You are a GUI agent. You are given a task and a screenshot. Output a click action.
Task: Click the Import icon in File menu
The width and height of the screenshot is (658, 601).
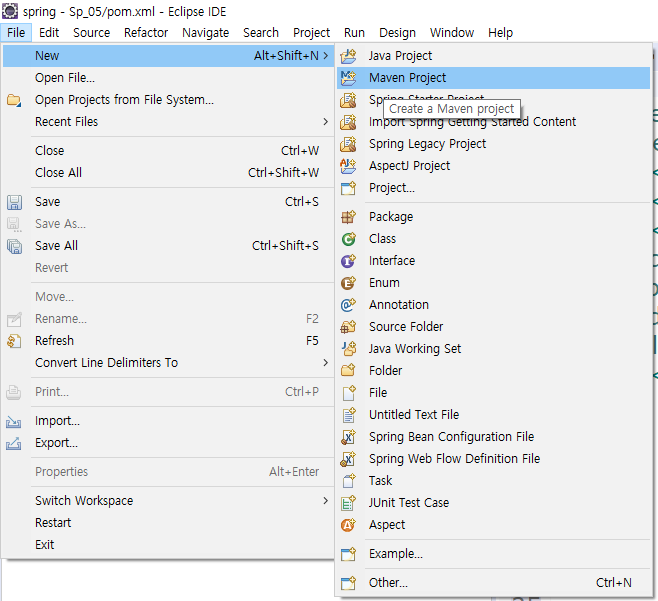14,421
